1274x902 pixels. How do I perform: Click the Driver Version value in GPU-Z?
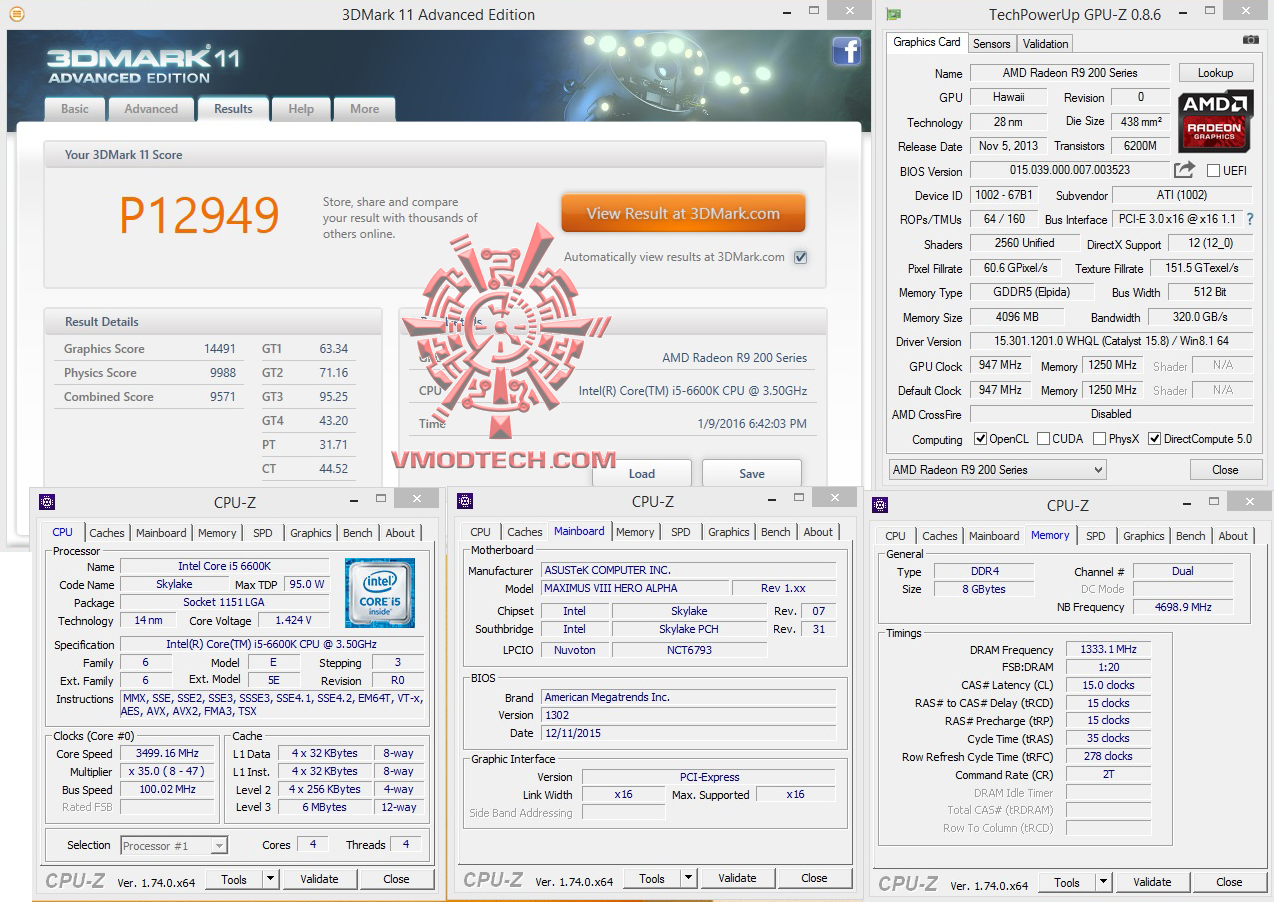1111,342
